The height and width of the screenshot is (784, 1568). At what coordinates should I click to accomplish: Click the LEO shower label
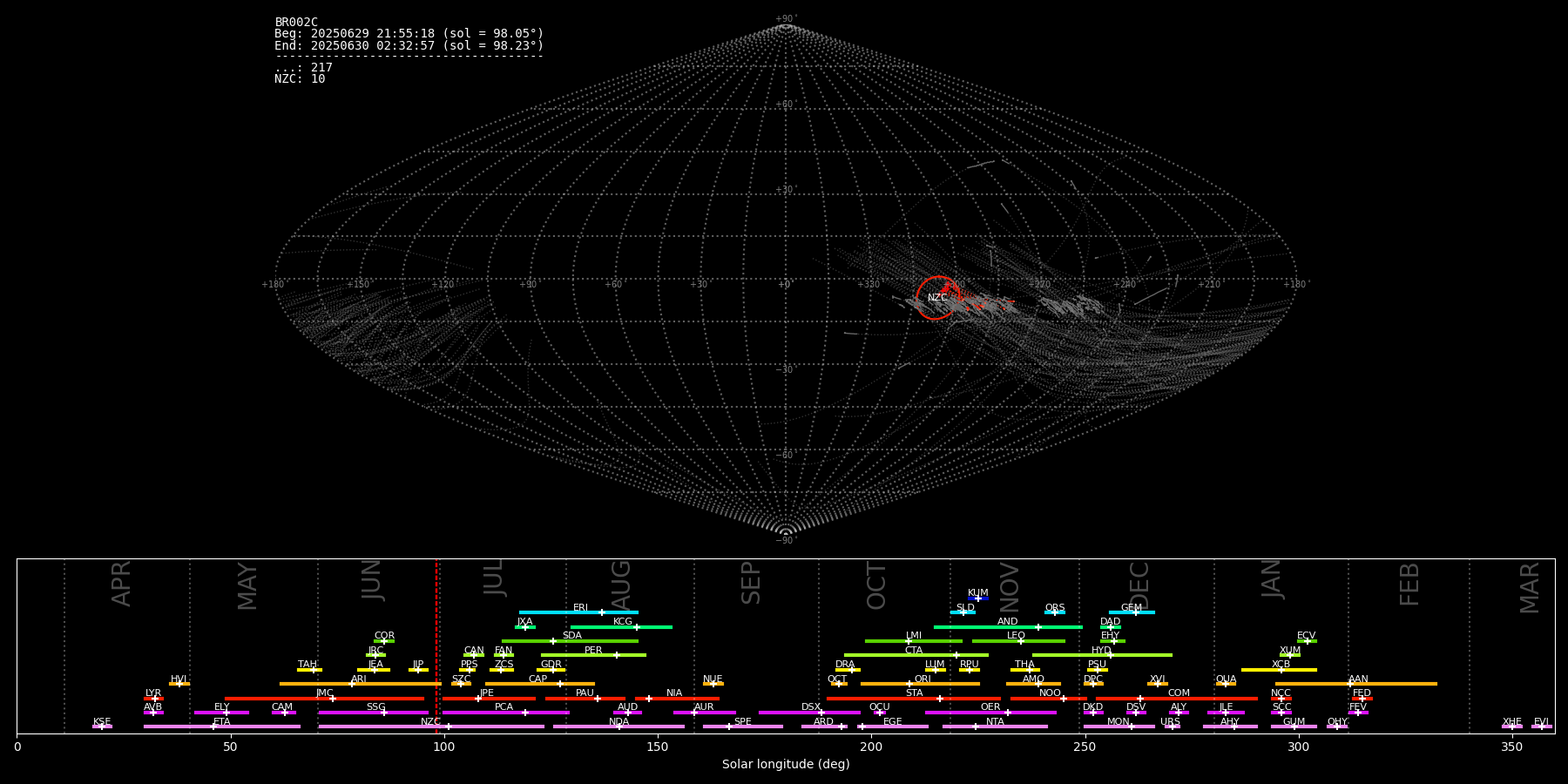(x=1017, y=636)
